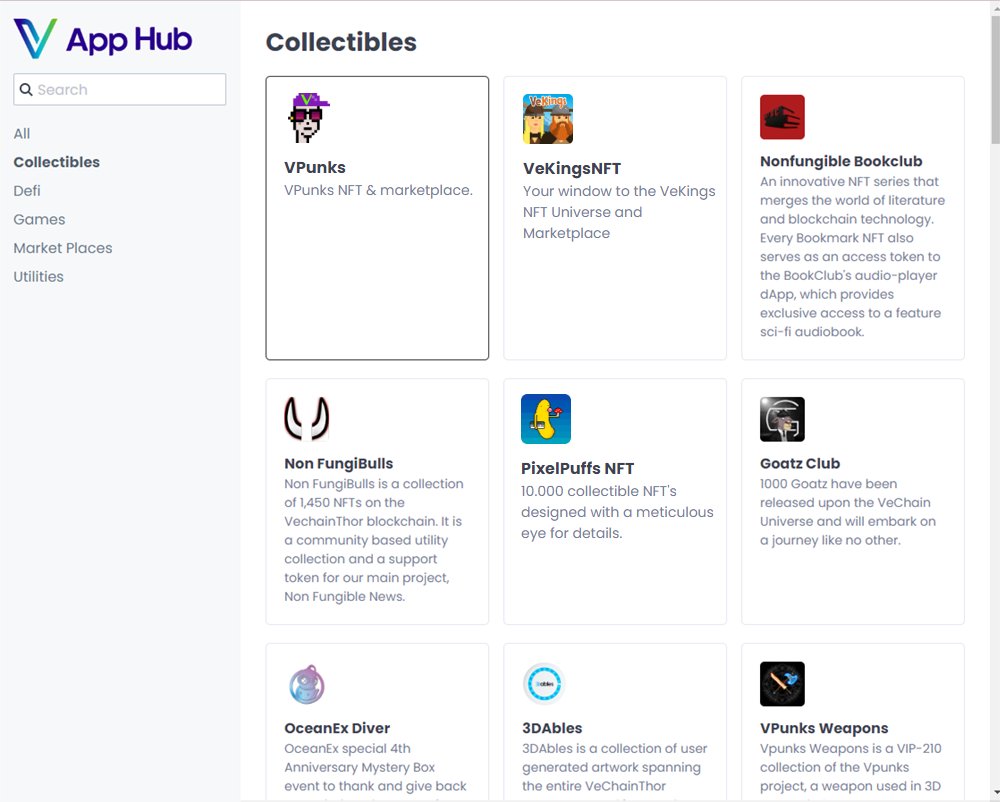
Task: Open the OceanEx Diver title link
Action: 337,728
